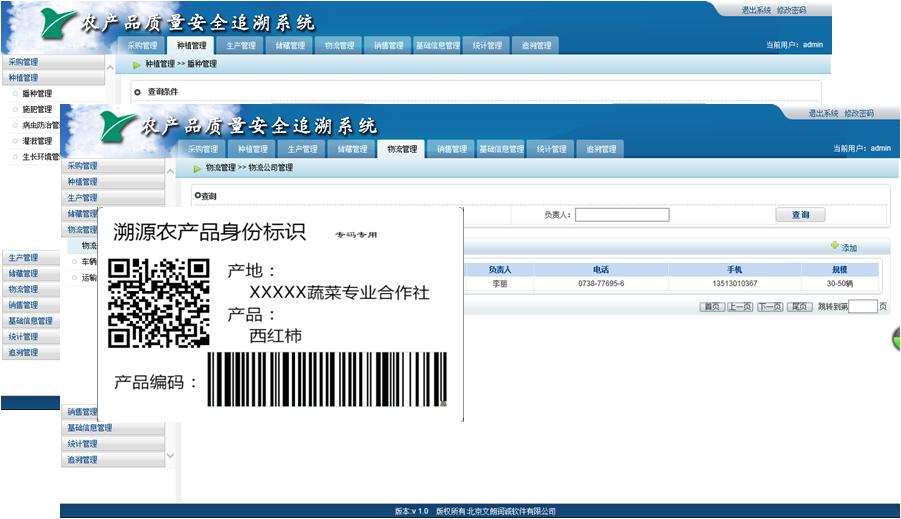Viewport: 901px width, 519px height.
Task: Click the green arrow beside 物流管理 breadcrumb
Action: pyautogui.click(x=197, y=168)
